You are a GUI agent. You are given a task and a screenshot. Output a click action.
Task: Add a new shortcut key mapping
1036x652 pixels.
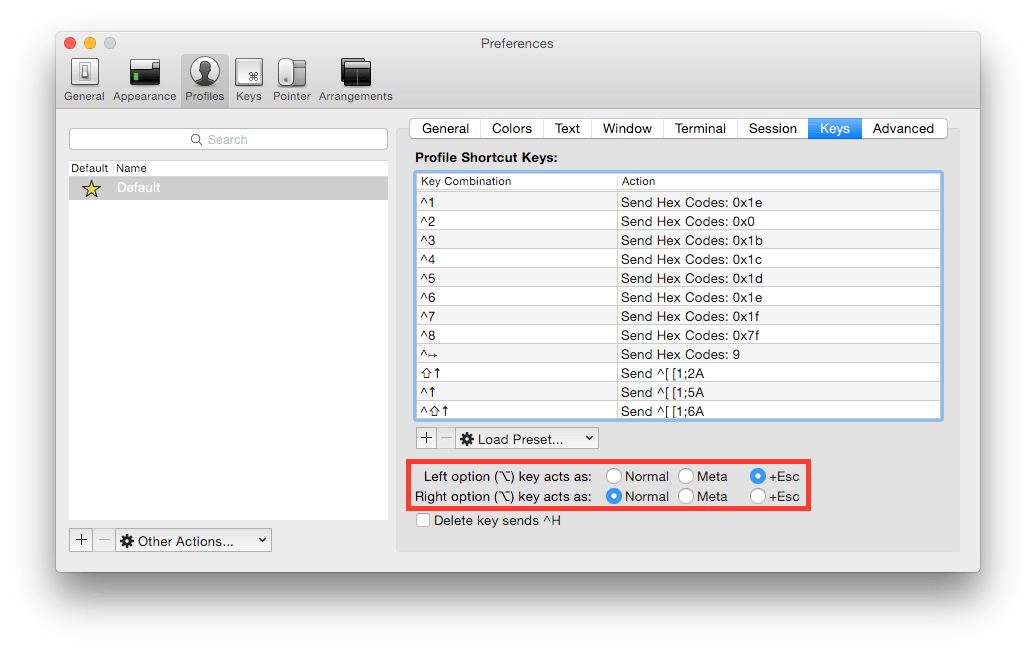coord(426,438)
